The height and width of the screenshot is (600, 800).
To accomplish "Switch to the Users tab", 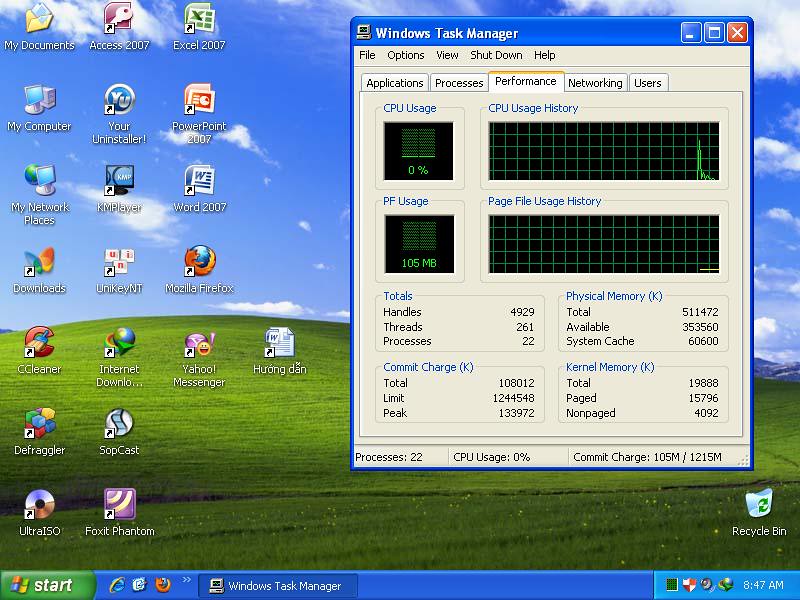I will coord(647,83).
